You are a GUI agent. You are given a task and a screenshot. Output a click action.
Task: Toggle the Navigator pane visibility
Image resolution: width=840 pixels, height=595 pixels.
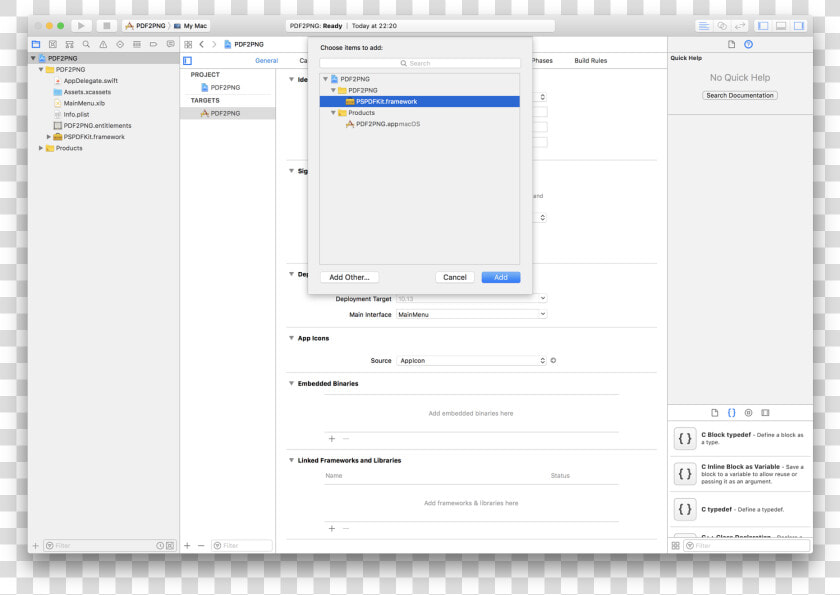pos(763,26)
